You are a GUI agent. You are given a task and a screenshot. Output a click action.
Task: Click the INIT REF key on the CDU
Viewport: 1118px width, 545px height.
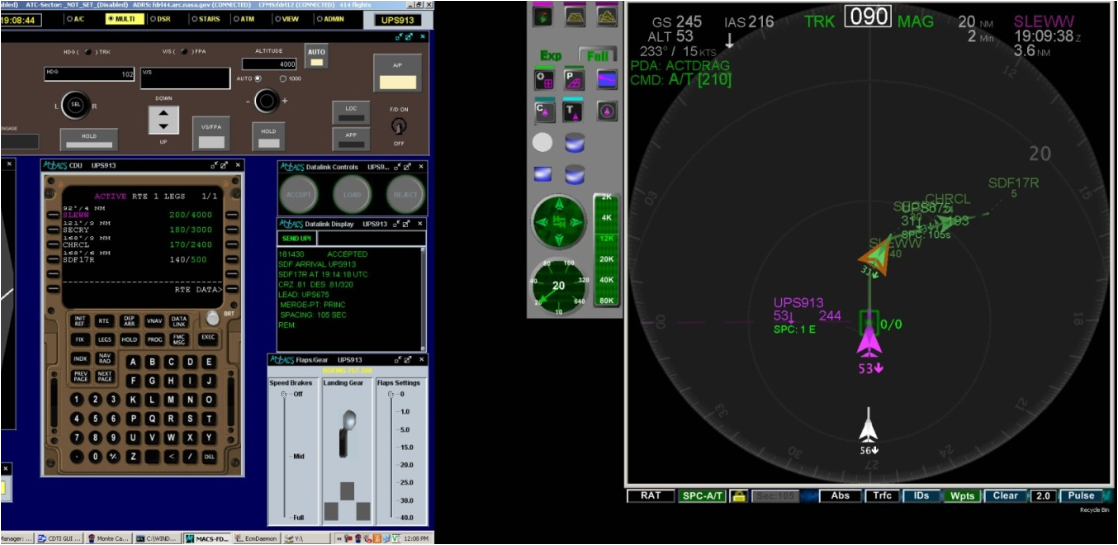click(81, 321)
